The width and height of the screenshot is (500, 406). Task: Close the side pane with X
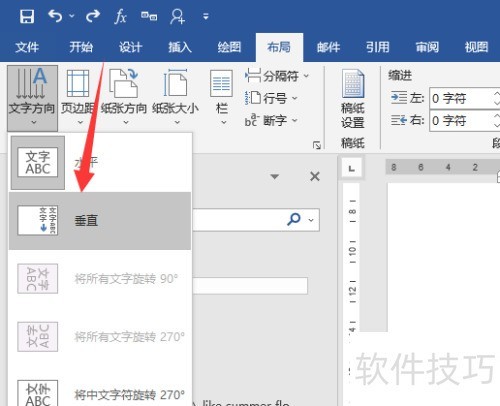(315, 176)
